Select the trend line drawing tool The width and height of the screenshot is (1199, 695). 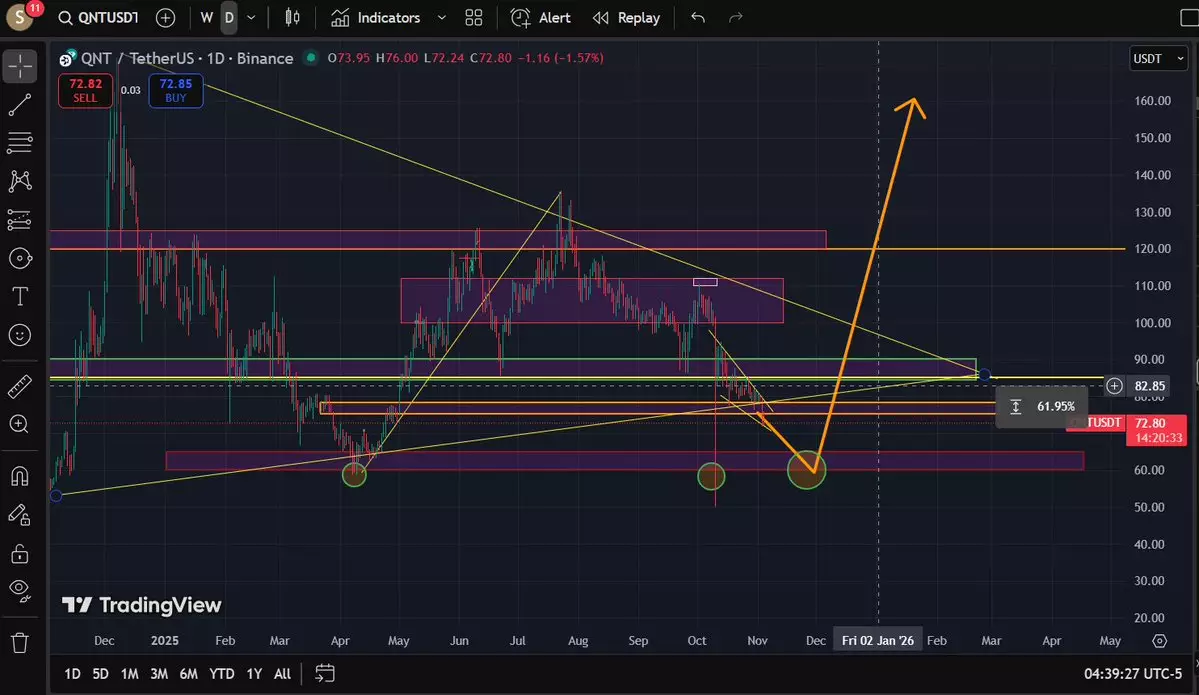tap(19, 105)
